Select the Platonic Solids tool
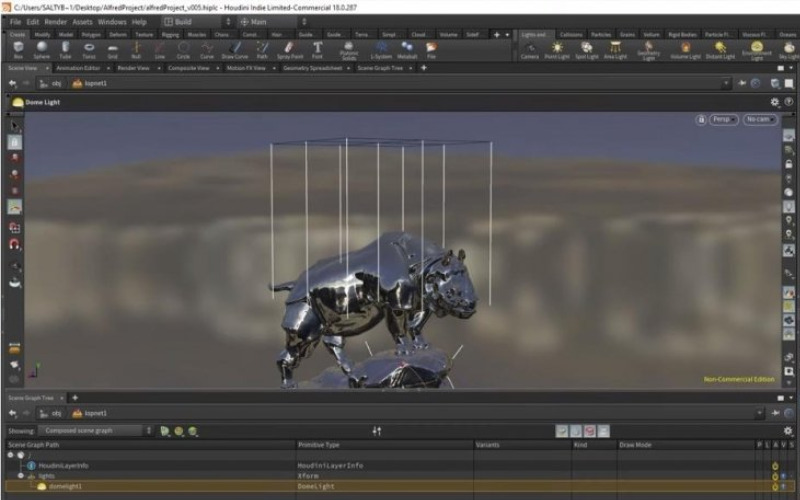 coord(349,51)
